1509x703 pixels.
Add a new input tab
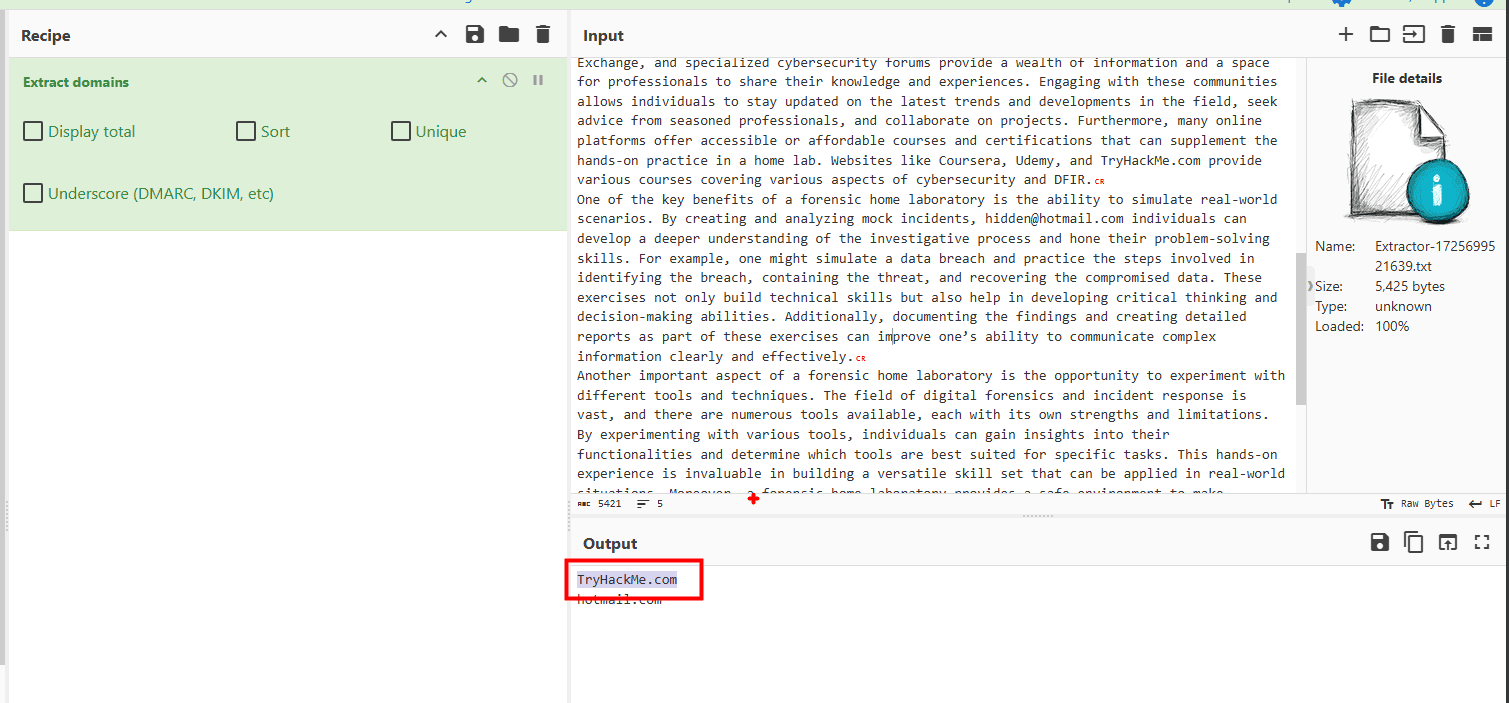[1346, 35]
